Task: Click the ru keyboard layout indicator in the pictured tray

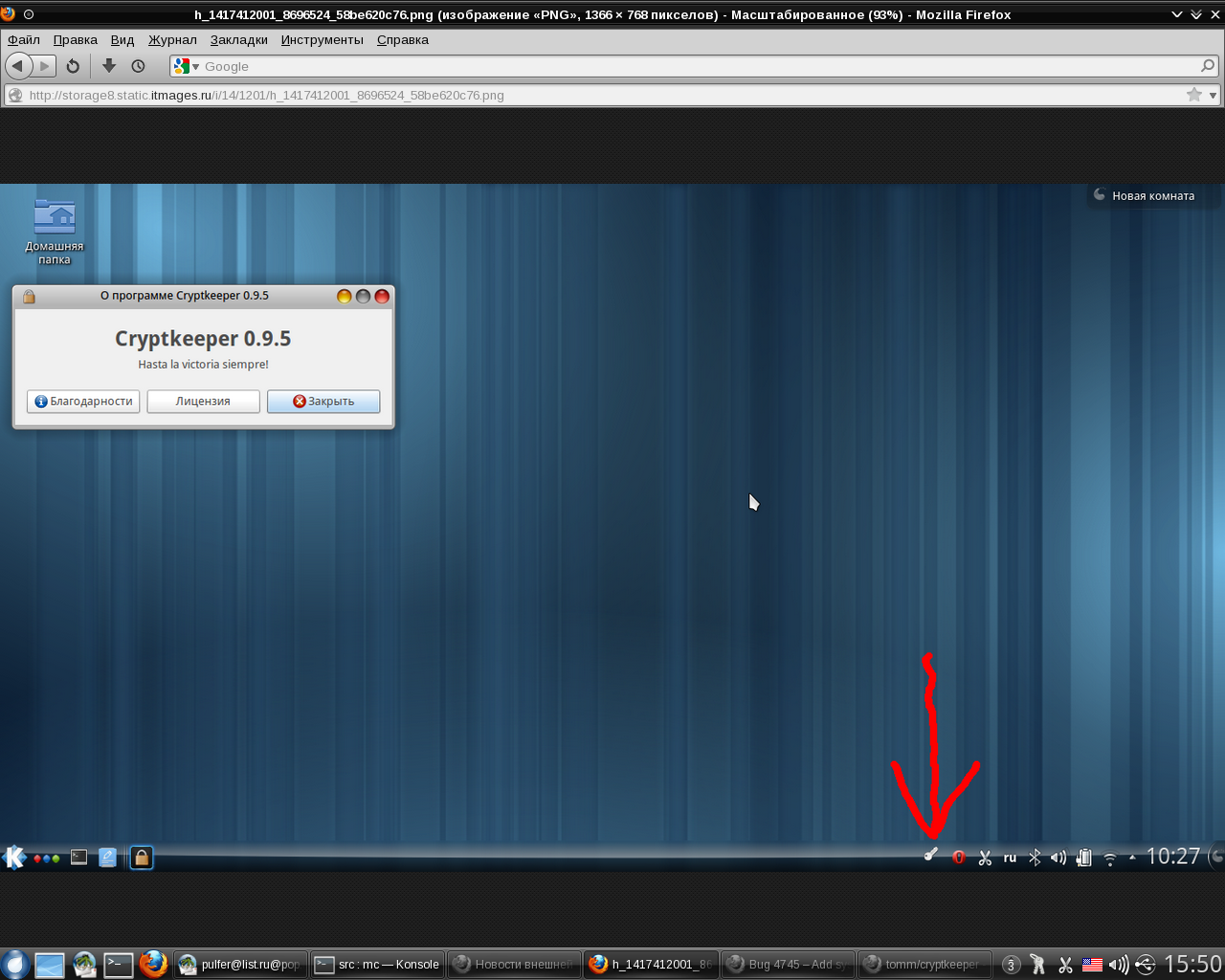Action: (x=1010, y=858)
